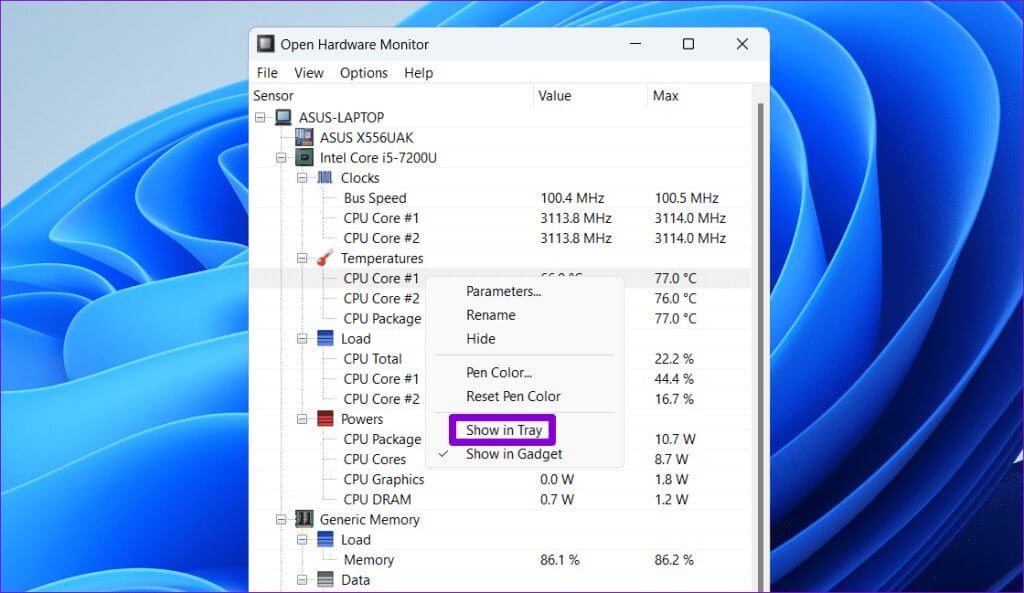Image resolution: width=1024 pixels, height=593 pixels.
Task: Collapse the ASUS-LAPTOP tree node
Action: pos(260,118)
